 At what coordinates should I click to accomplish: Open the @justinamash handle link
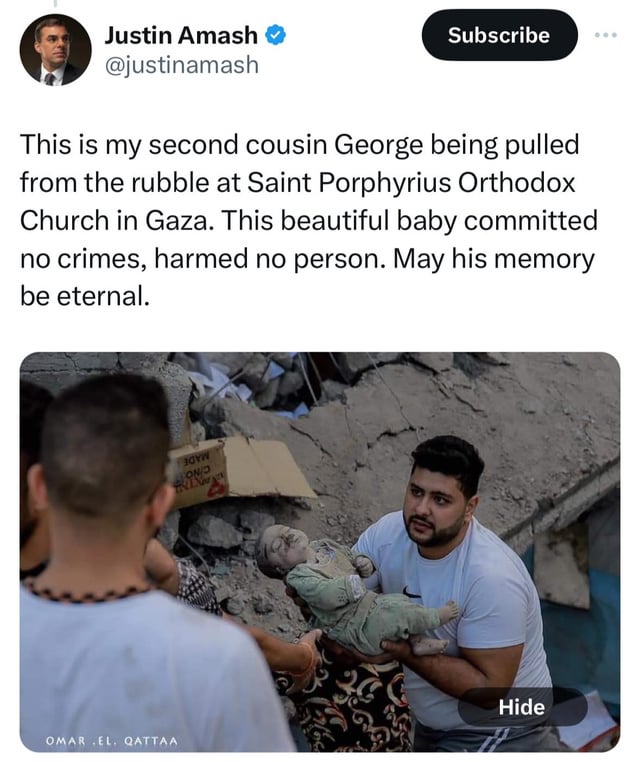pyautogui.click(x=182, y=65)
